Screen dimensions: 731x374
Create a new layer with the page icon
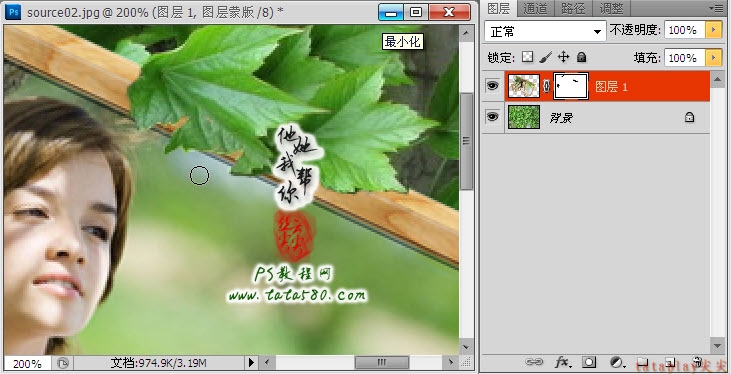pyautogui.click(x=670, y=362)
